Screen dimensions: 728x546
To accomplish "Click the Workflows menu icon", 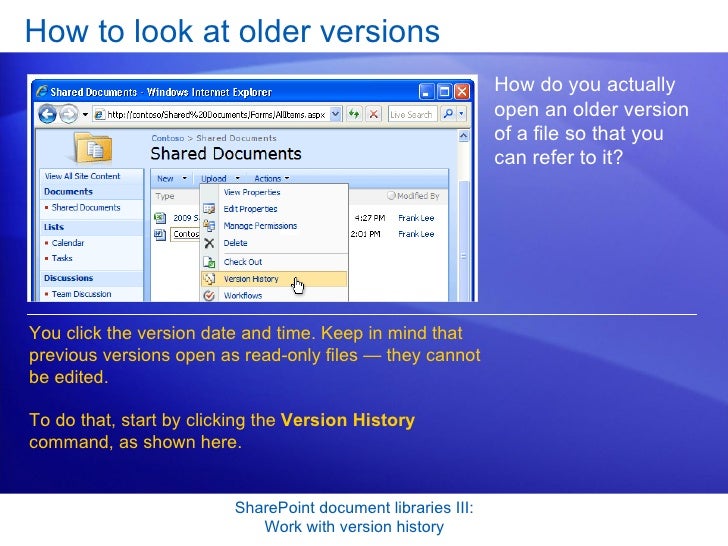I will tap(209, 295).
